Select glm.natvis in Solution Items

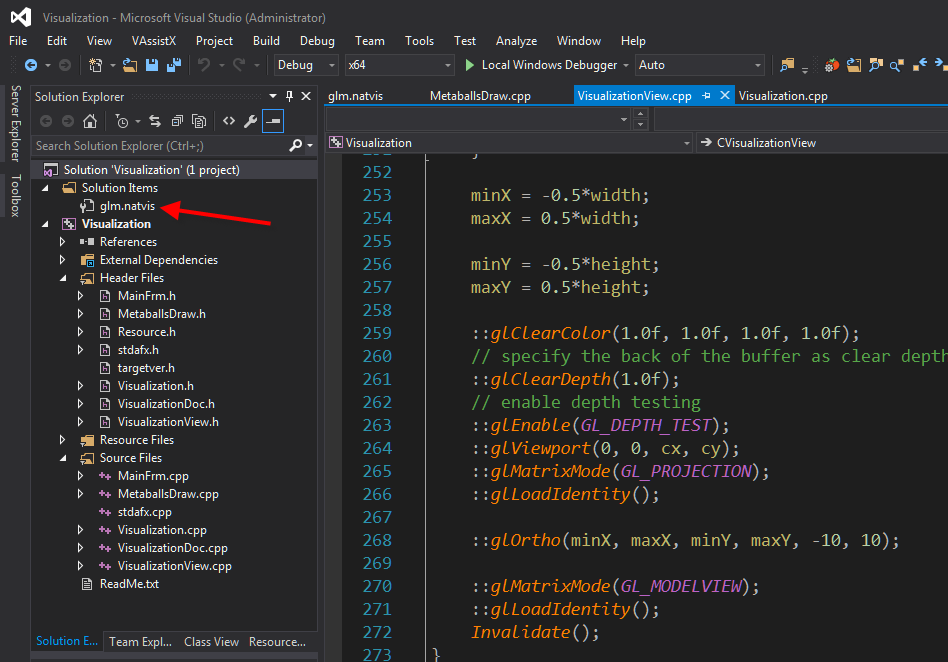[x=126, y=206]
